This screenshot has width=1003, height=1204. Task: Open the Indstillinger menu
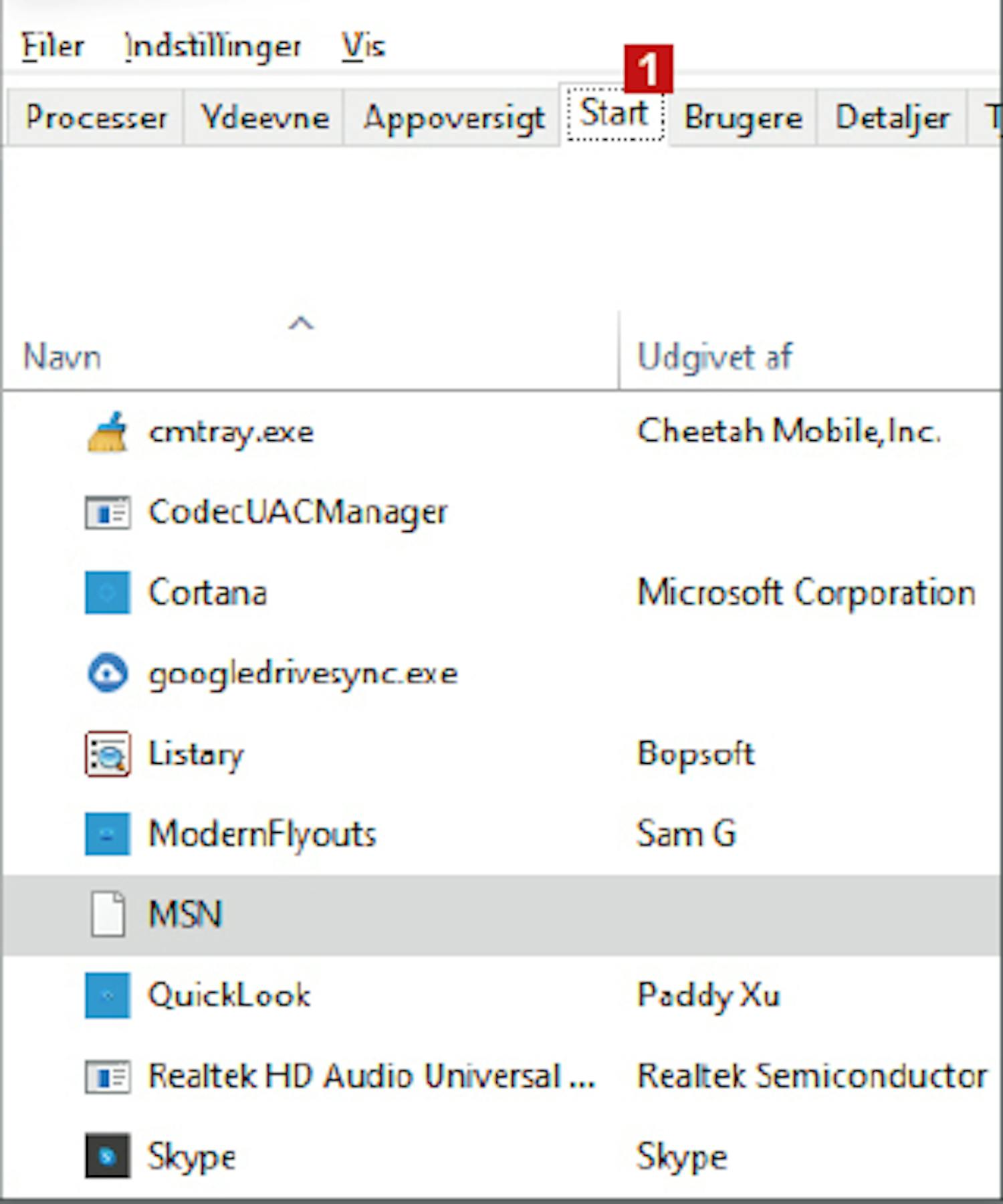tap(213, 46)
